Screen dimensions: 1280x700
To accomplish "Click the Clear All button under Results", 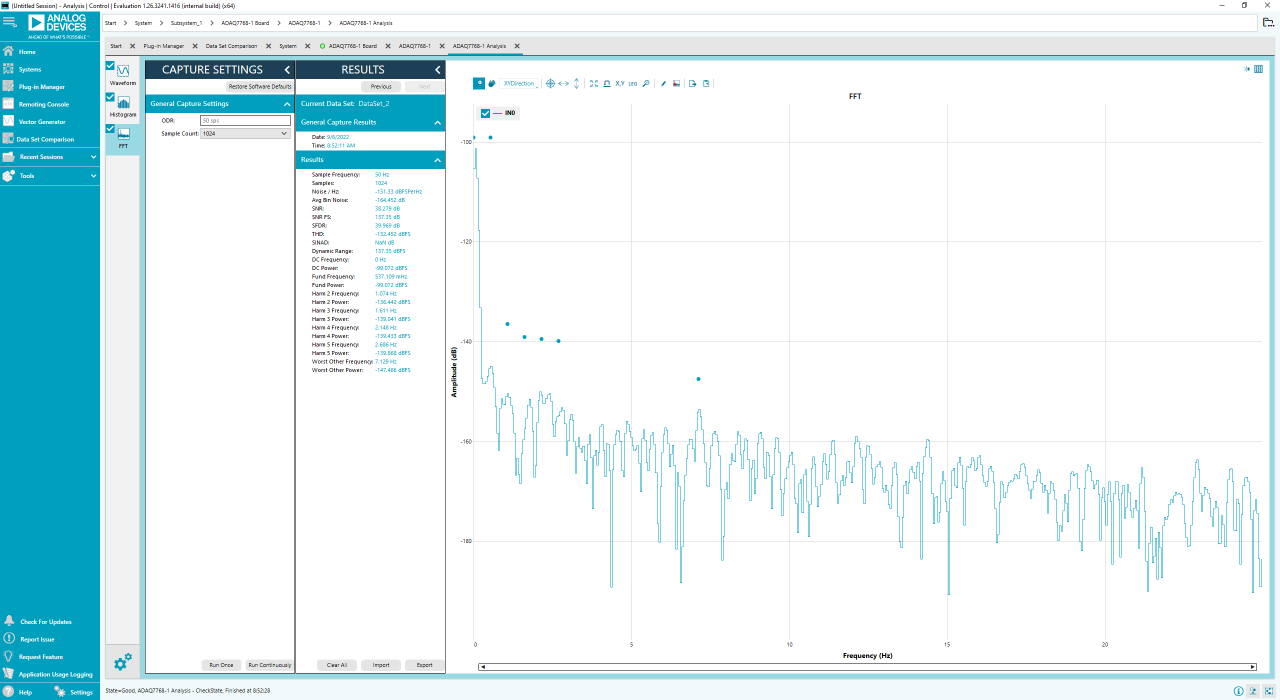I will [337, 664].
